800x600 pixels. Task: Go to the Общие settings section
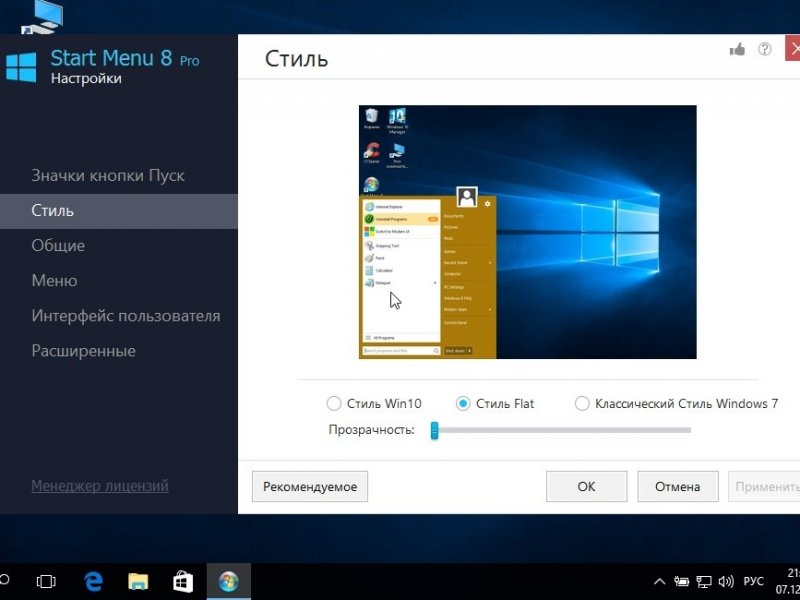pos(58,245)
